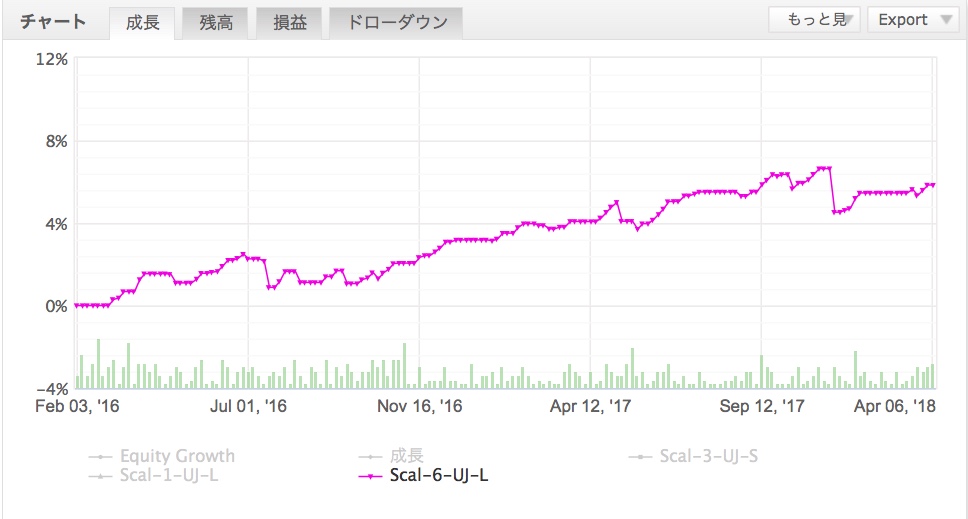Image resolution: width=968 pixels, height=519 pixels.
Task: Click the magenta Scal-6-UJ-L legend marker
Action: click(370, 477)
